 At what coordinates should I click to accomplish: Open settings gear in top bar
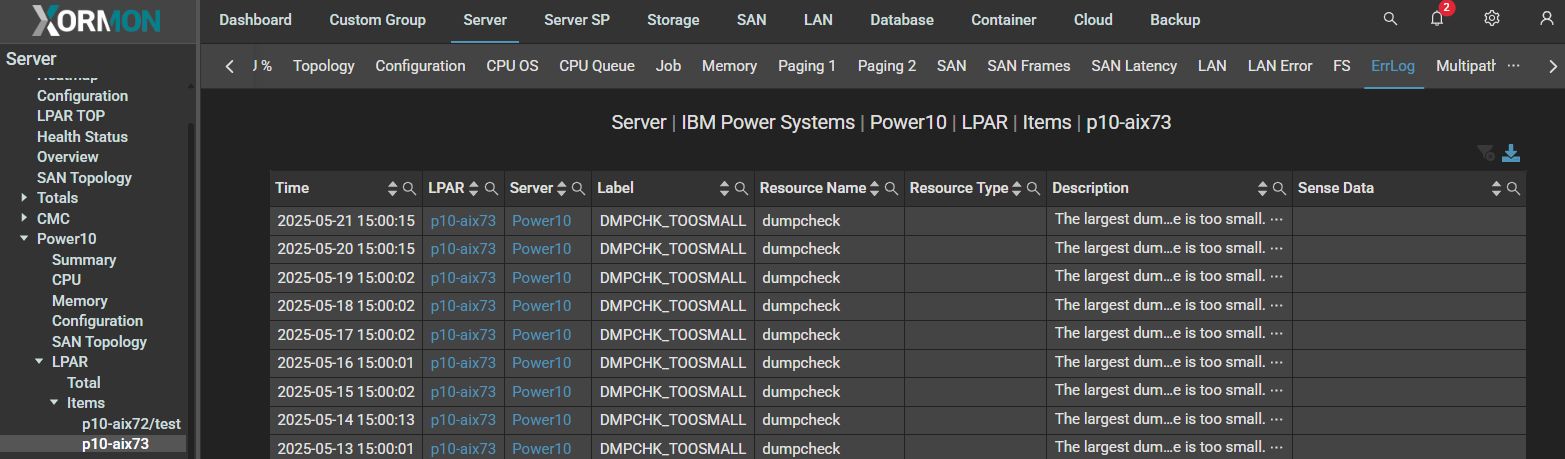1492,19
